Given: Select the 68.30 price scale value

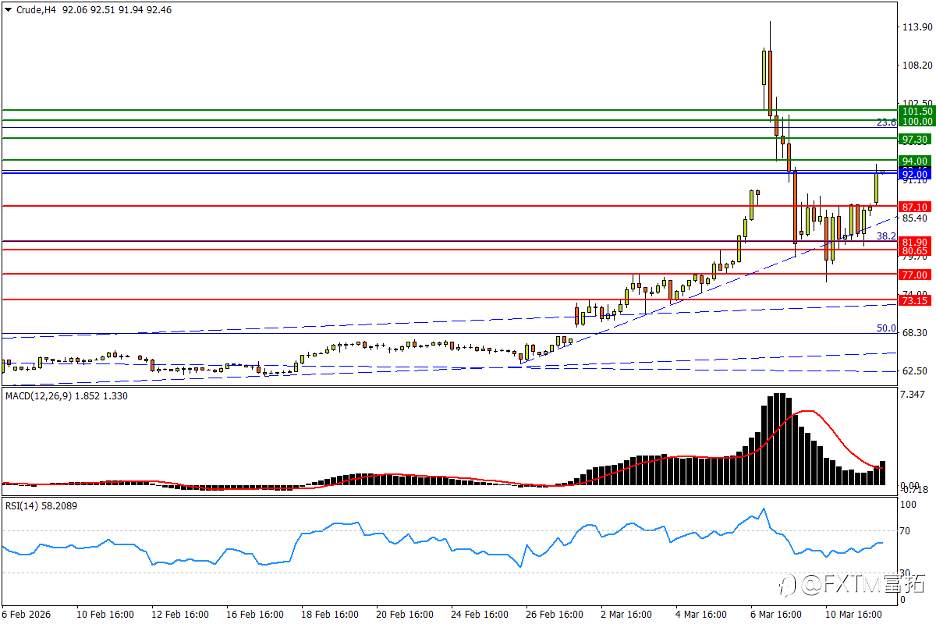Looking at the screenshot, I should pos(915,333).
